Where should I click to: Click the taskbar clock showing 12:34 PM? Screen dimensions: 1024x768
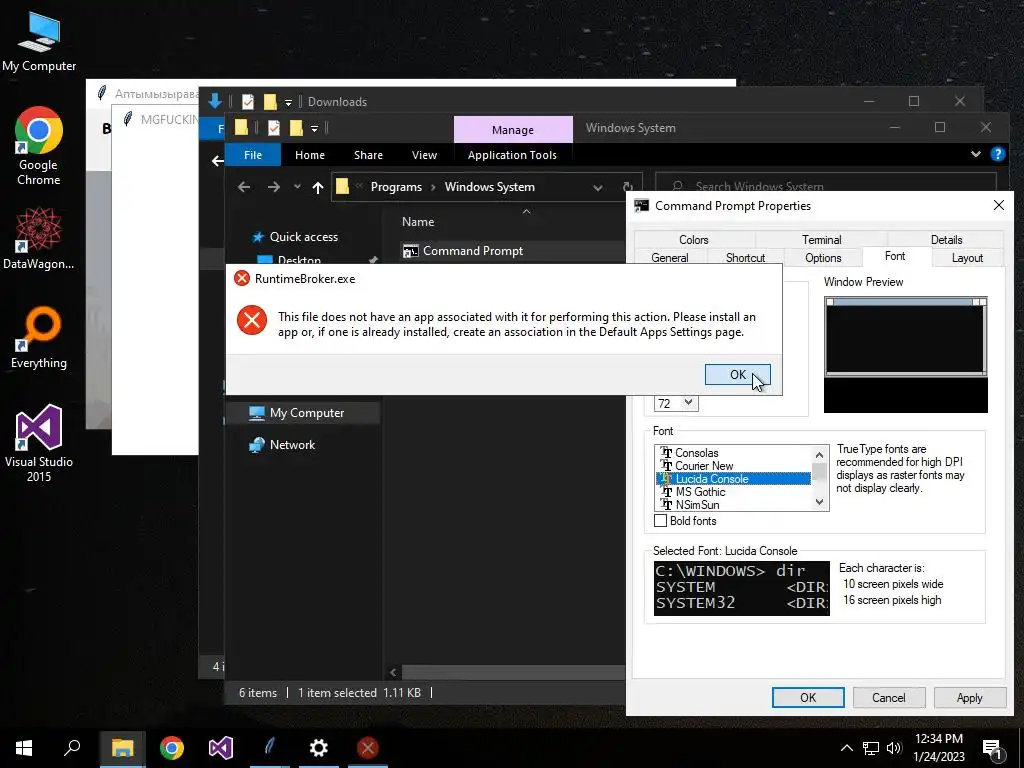tap(938, 748)
